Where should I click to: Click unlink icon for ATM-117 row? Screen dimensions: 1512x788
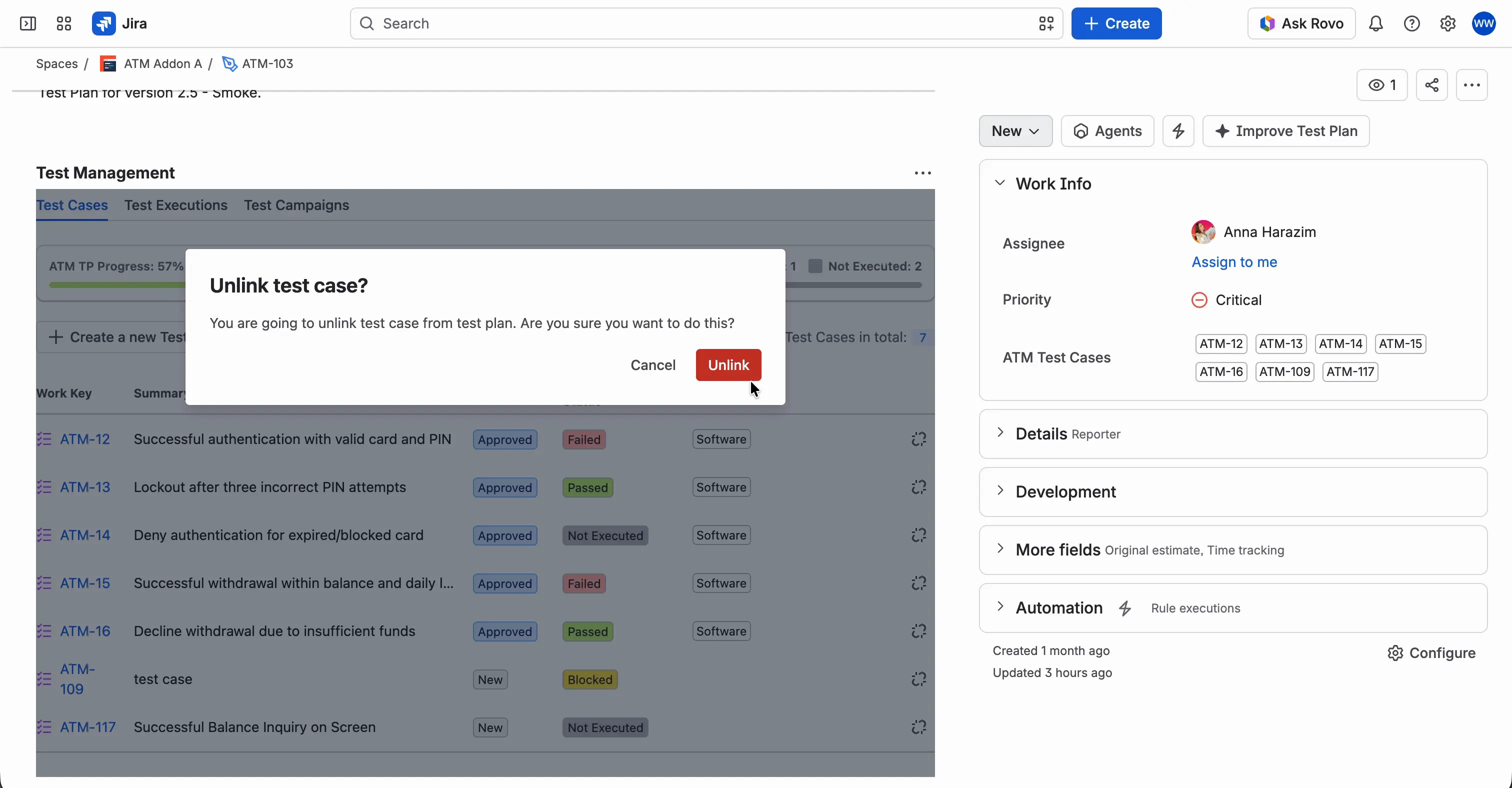coord(918,727)
